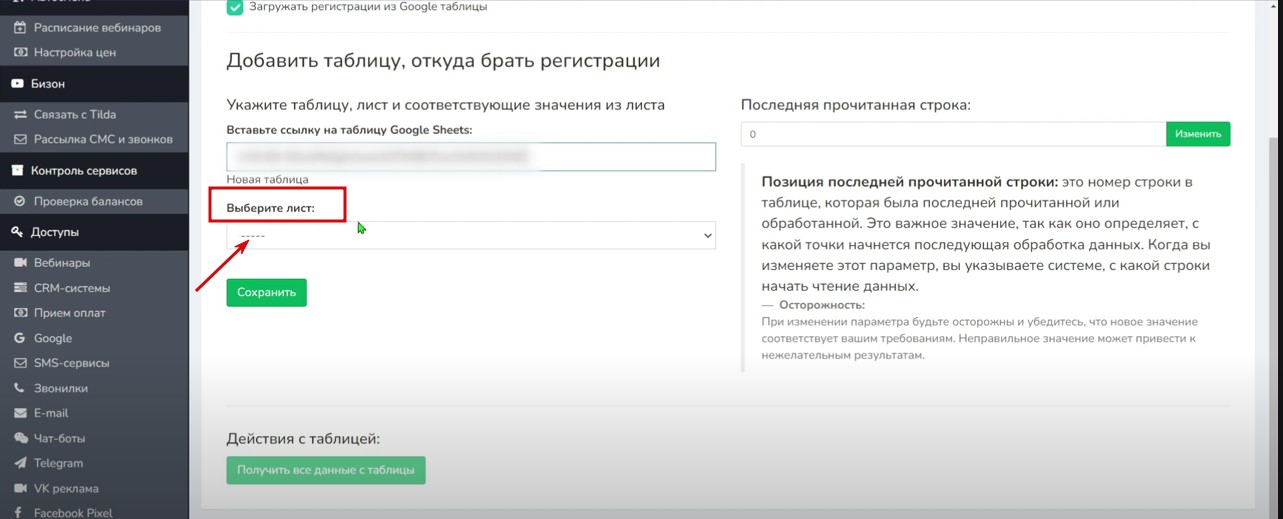Click the key icon beside Доступы

pos(17,232)
